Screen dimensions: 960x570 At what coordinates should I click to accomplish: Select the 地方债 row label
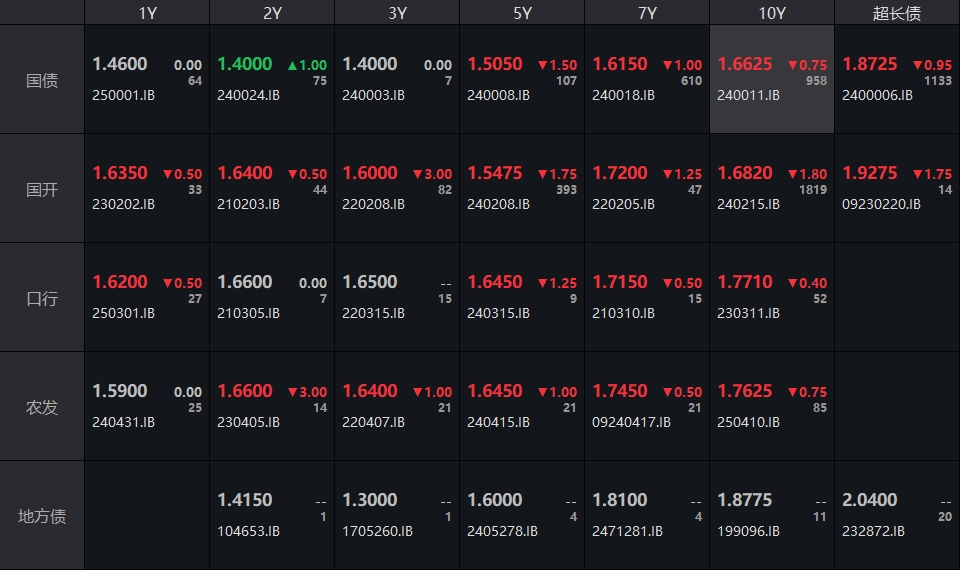tap(42, 516)
